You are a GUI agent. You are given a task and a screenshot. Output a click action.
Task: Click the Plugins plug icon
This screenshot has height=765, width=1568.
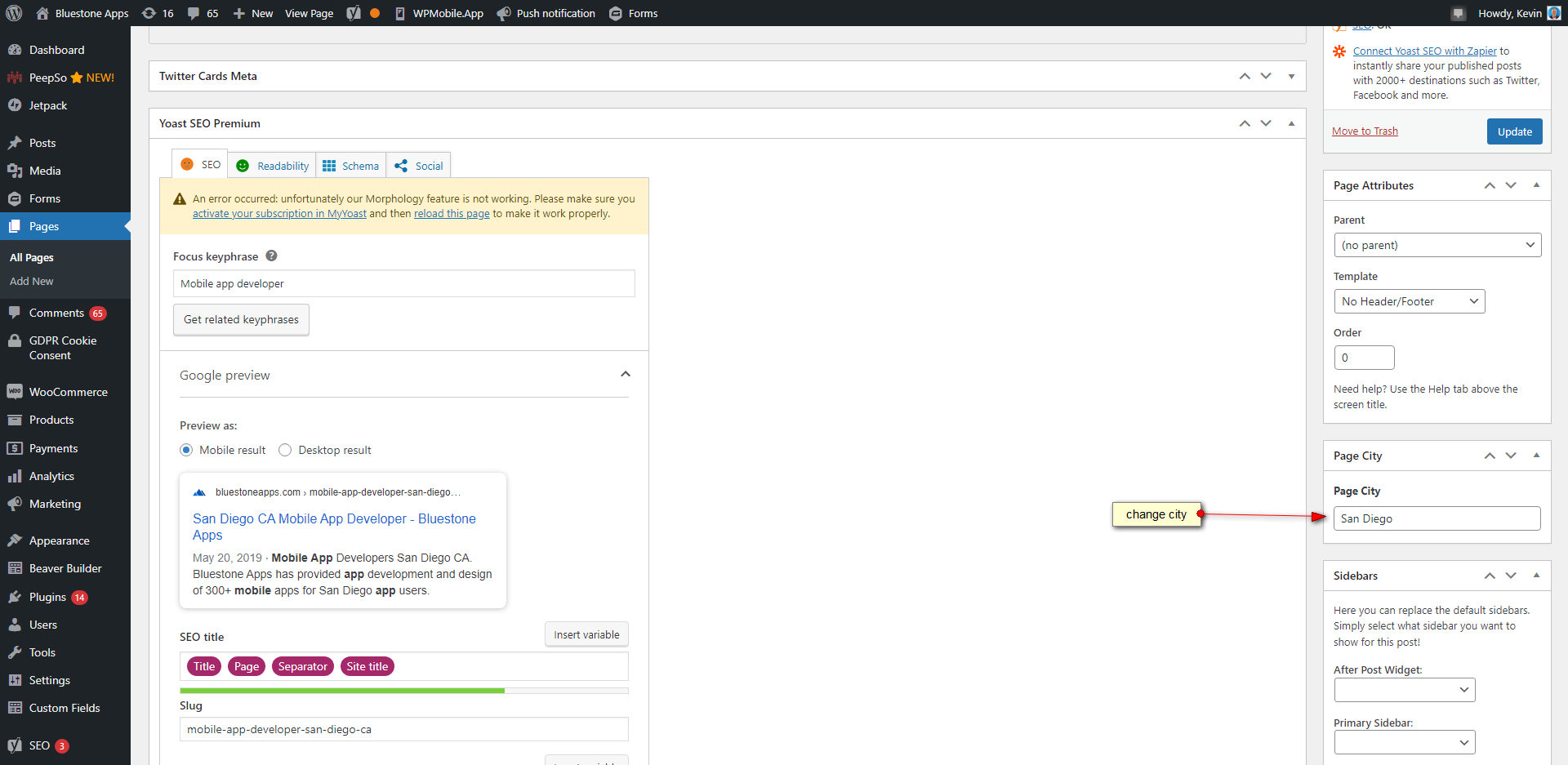15,597
